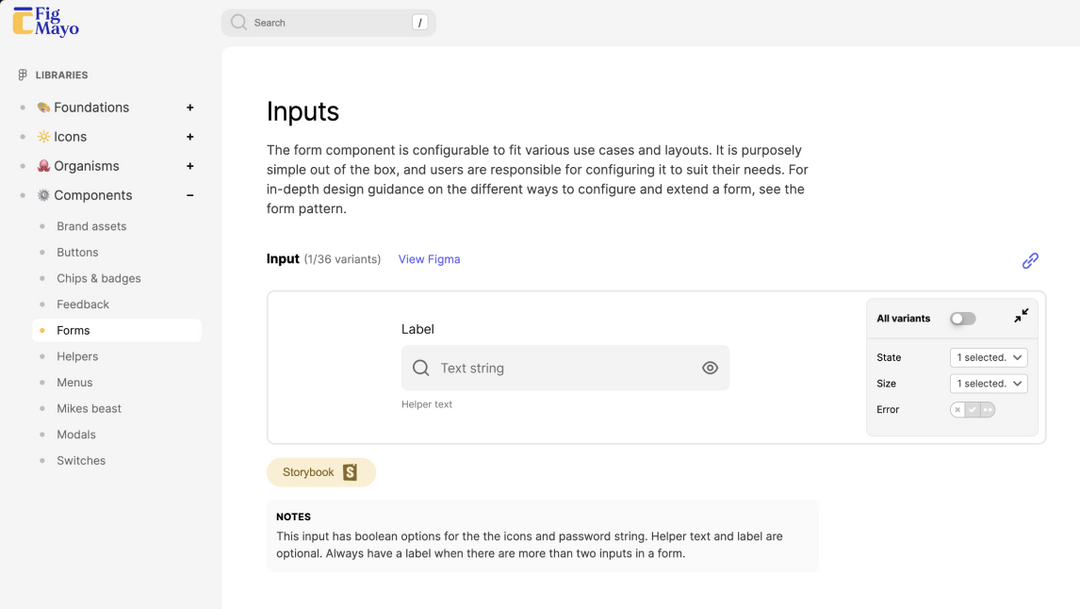Viewport: 1080px width, 609px height.
Task: Select Buttons in the Components list
Action: (77, 252)
